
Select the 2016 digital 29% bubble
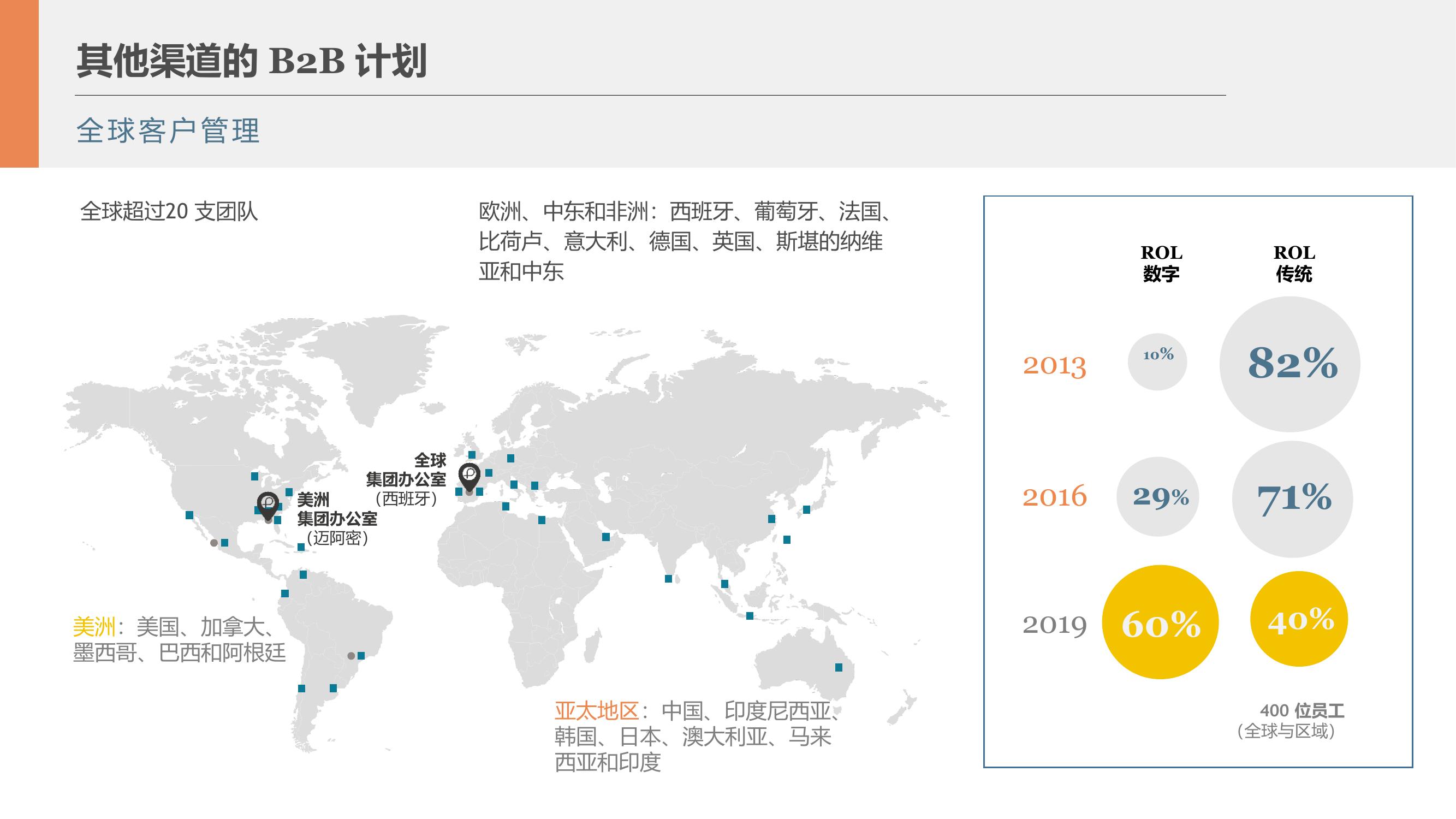tap(1157, 497)
